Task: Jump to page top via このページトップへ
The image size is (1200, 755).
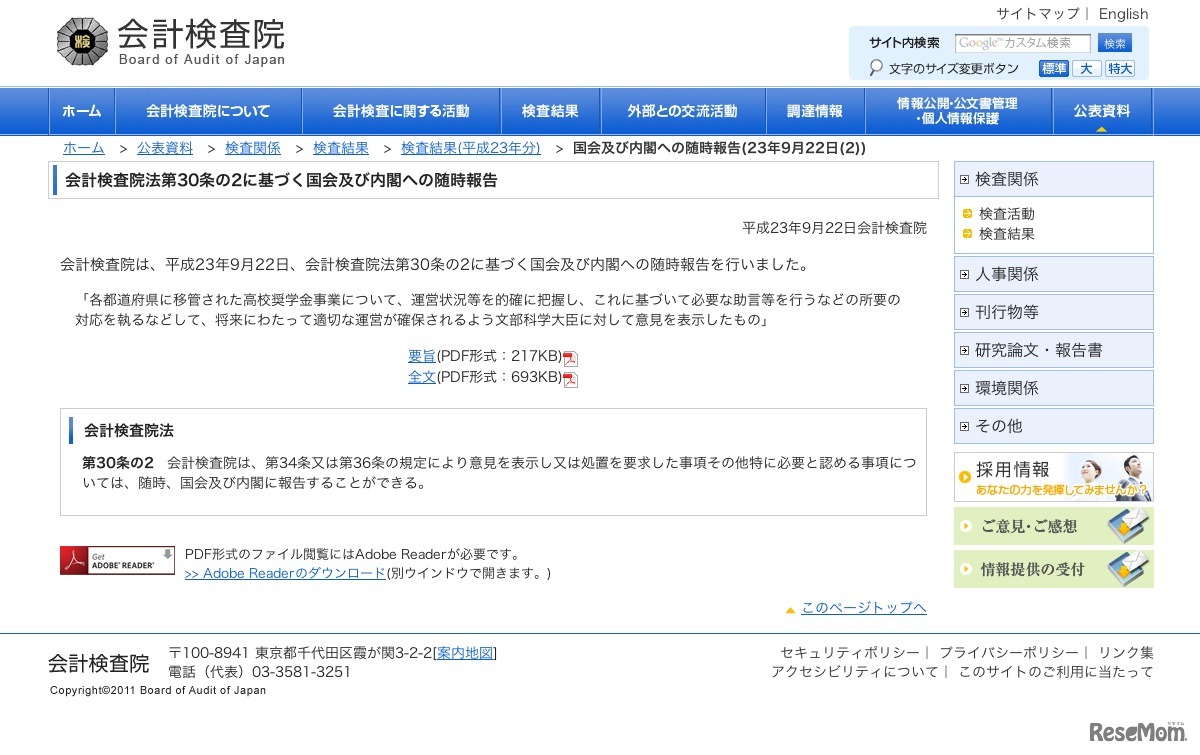Action: pos(863,607)
